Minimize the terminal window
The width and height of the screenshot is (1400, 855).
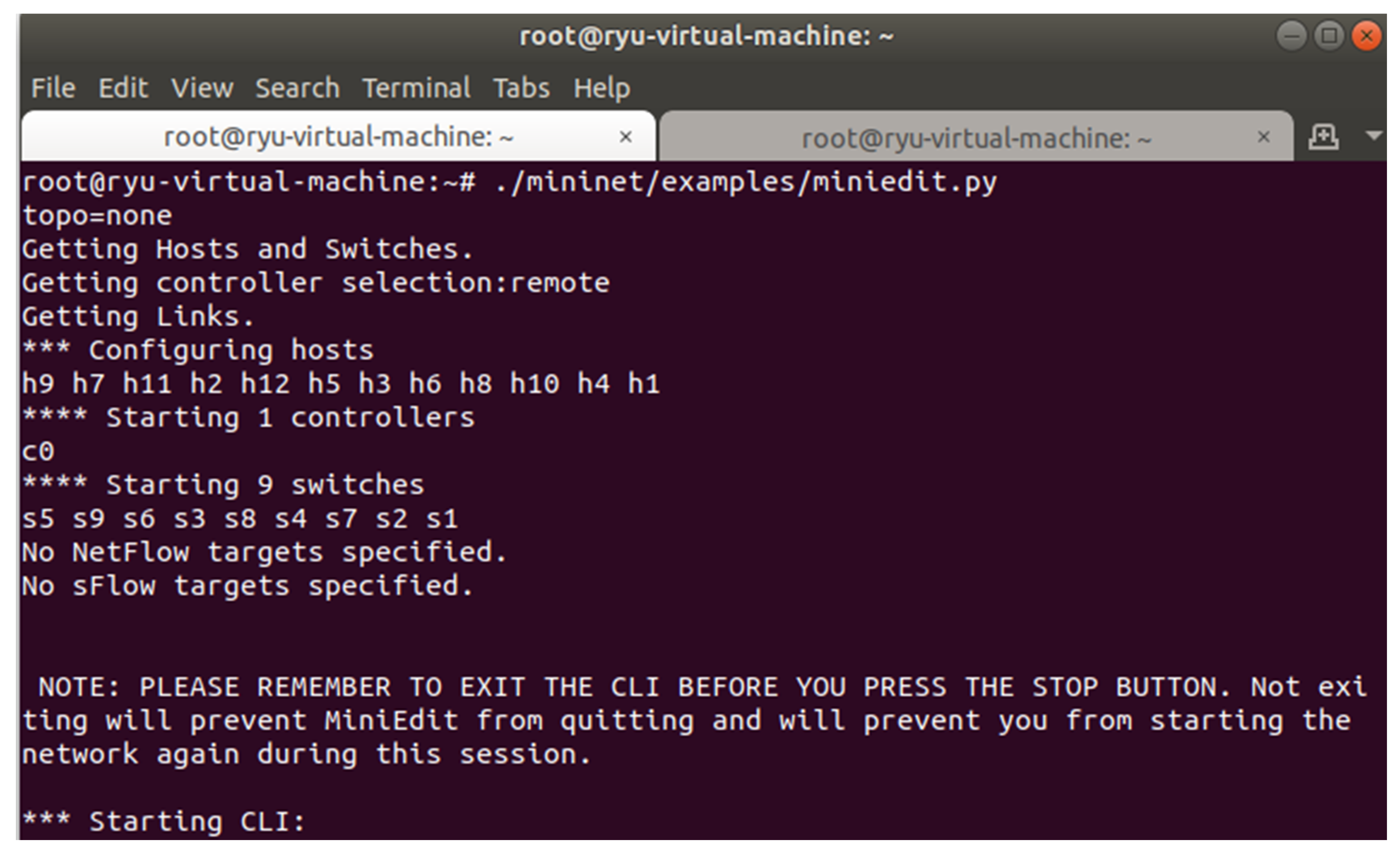coord(1292,36)
